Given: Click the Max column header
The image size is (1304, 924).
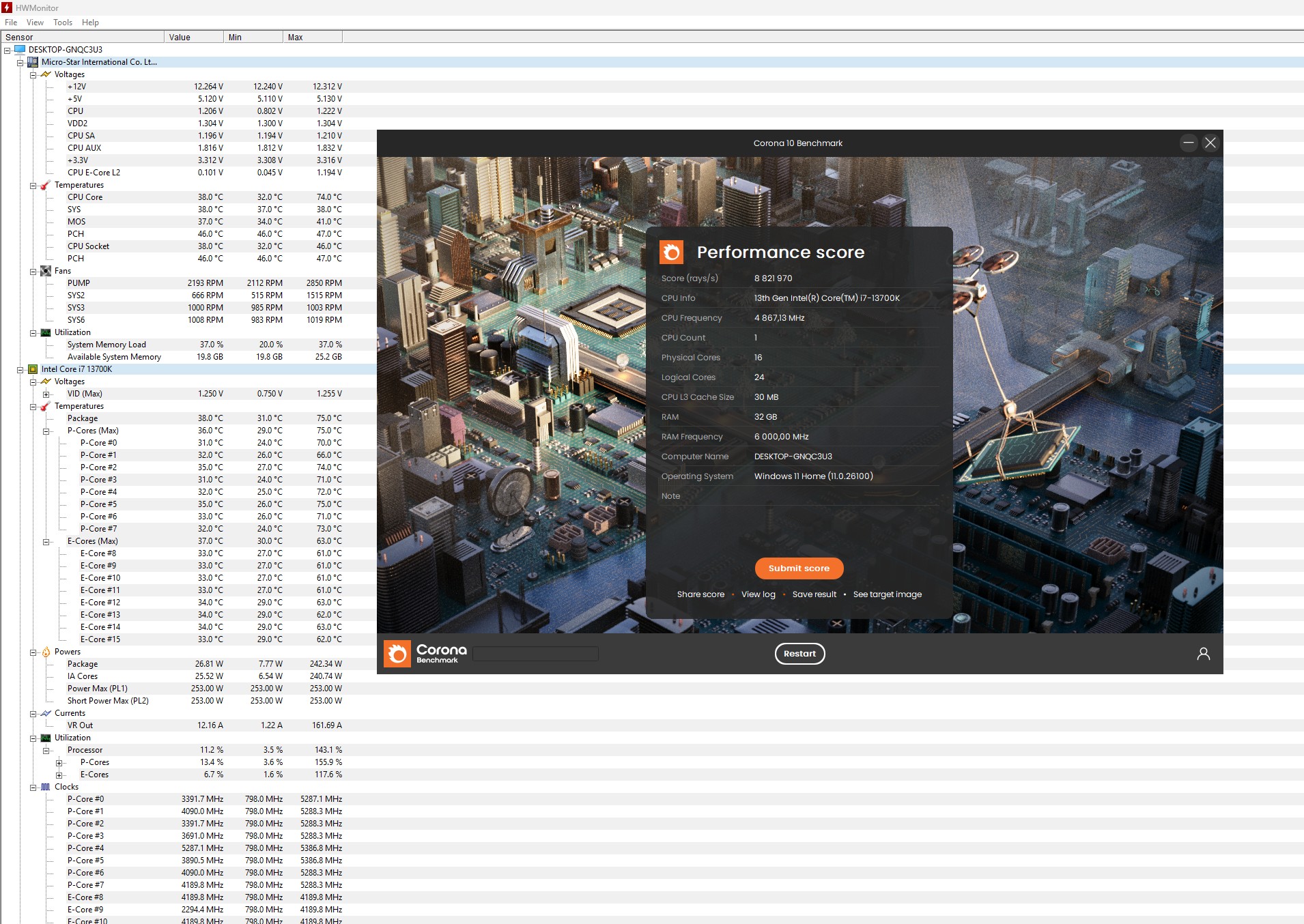Looking at the screenshot, I should [x=313, y=37].
